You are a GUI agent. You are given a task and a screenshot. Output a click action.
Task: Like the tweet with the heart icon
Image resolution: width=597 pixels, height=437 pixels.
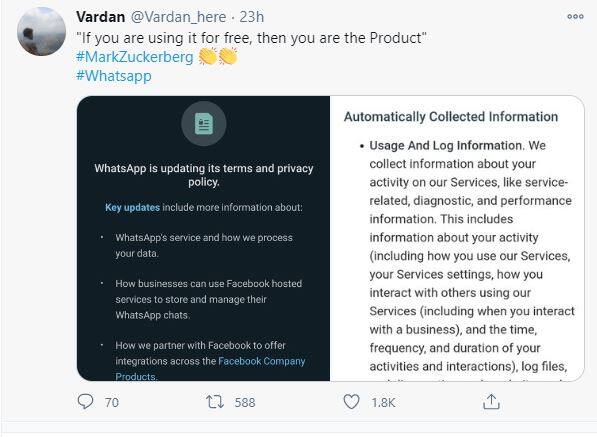(351, 402)
